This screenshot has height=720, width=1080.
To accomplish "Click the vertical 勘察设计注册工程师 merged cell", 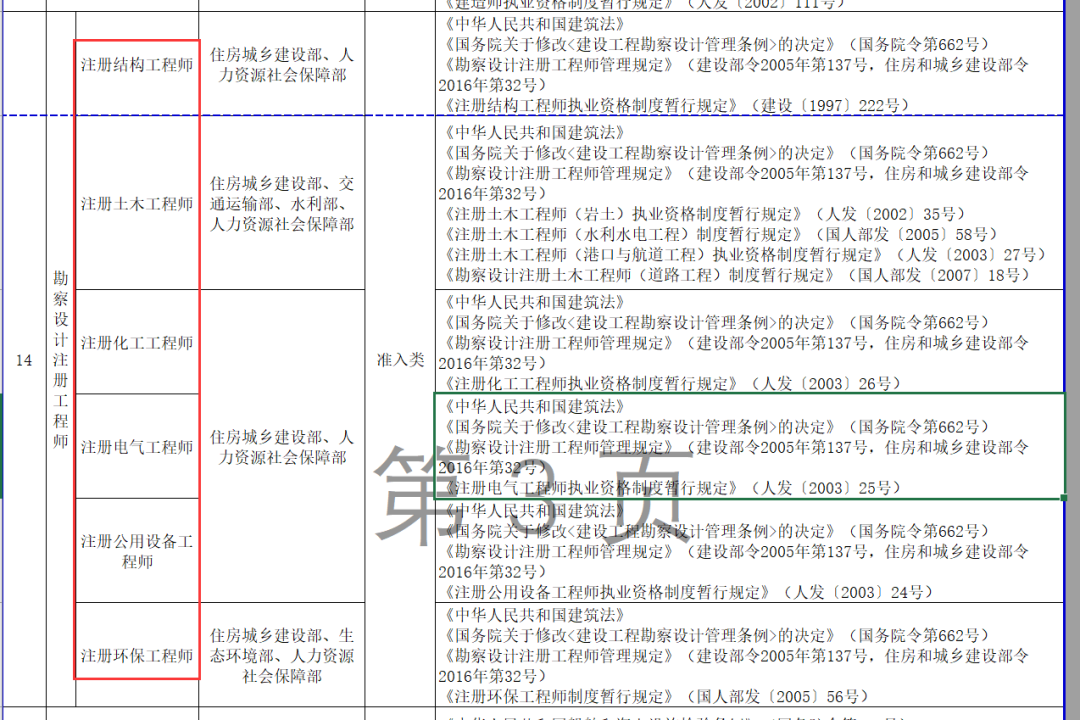I will 61,360.
